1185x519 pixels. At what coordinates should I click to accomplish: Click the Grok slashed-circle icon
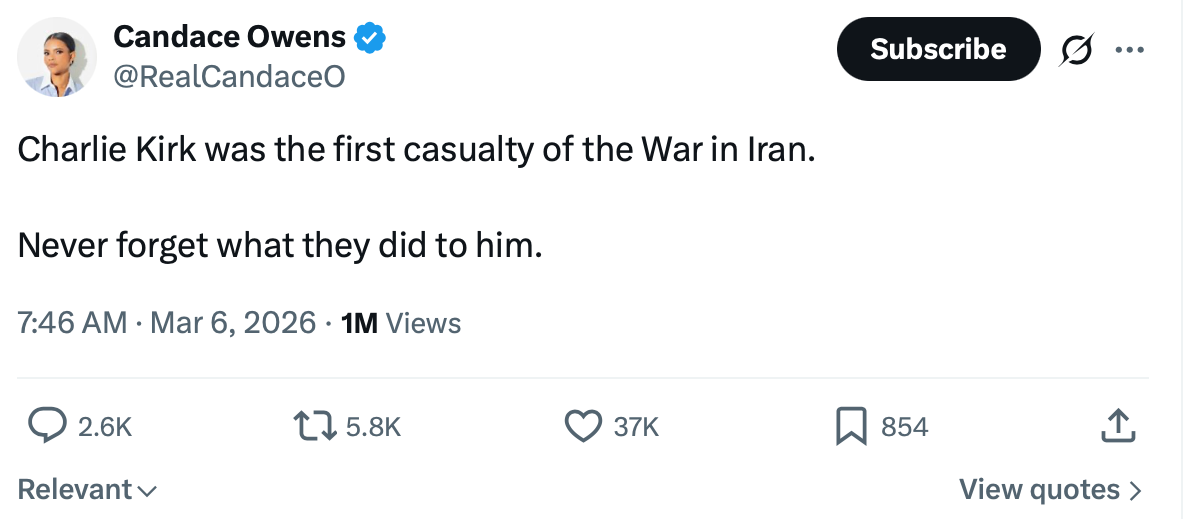coord(1076,48)
